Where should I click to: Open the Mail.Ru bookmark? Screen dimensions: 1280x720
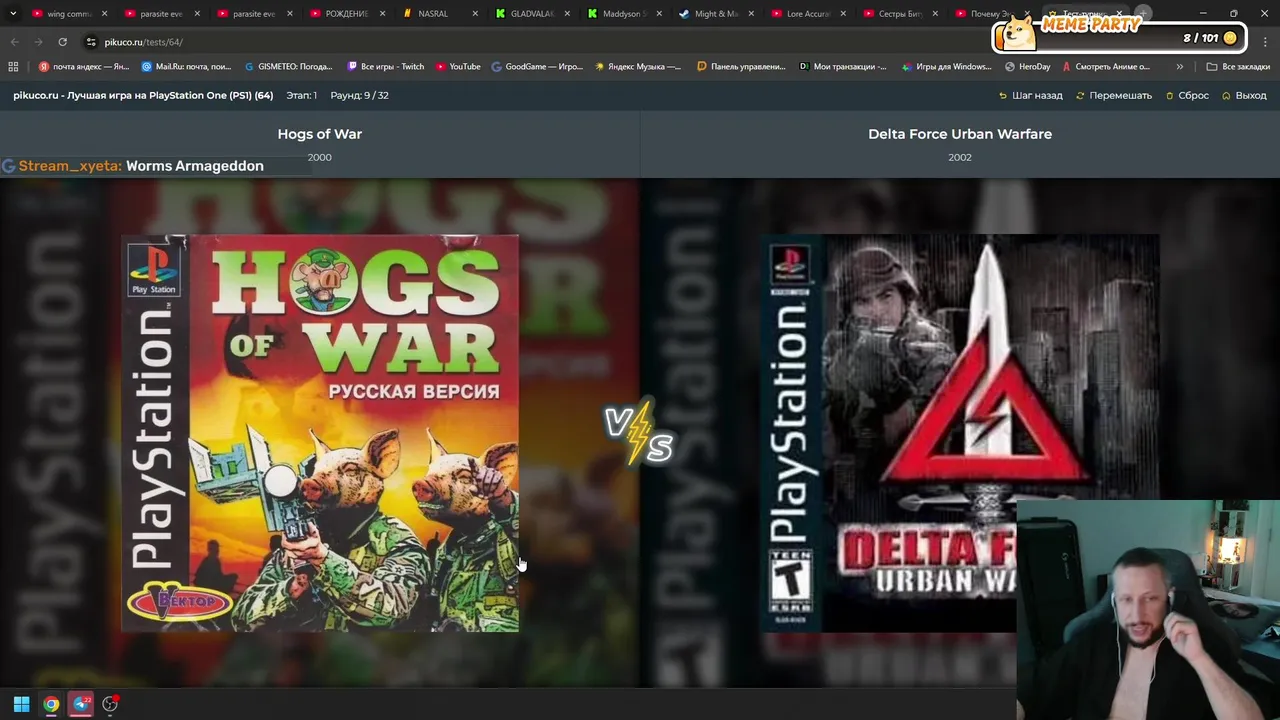(187, 67)
